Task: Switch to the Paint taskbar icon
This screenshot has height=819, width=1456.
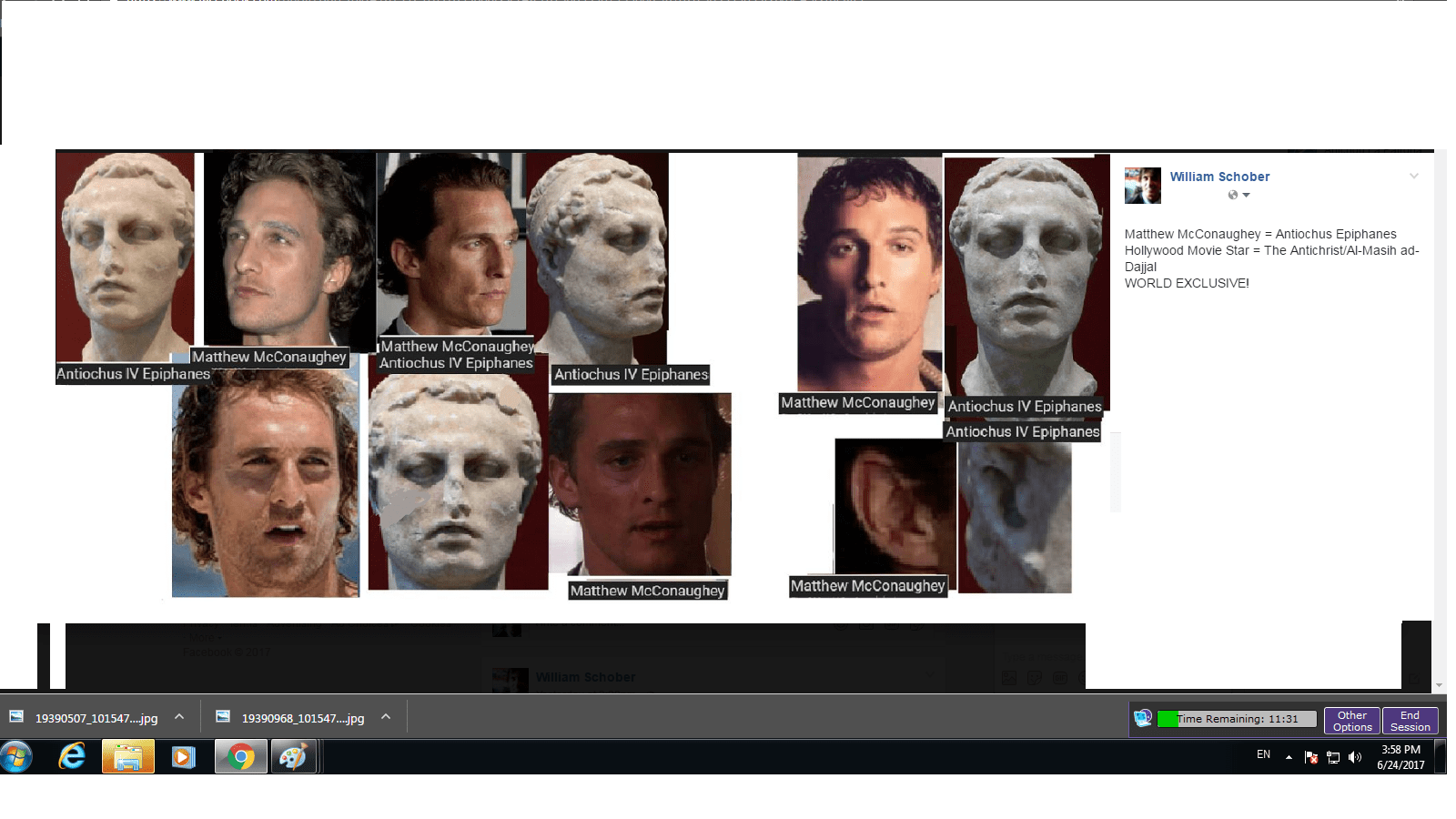Action: pyautogui.click(x=293, y=756)
